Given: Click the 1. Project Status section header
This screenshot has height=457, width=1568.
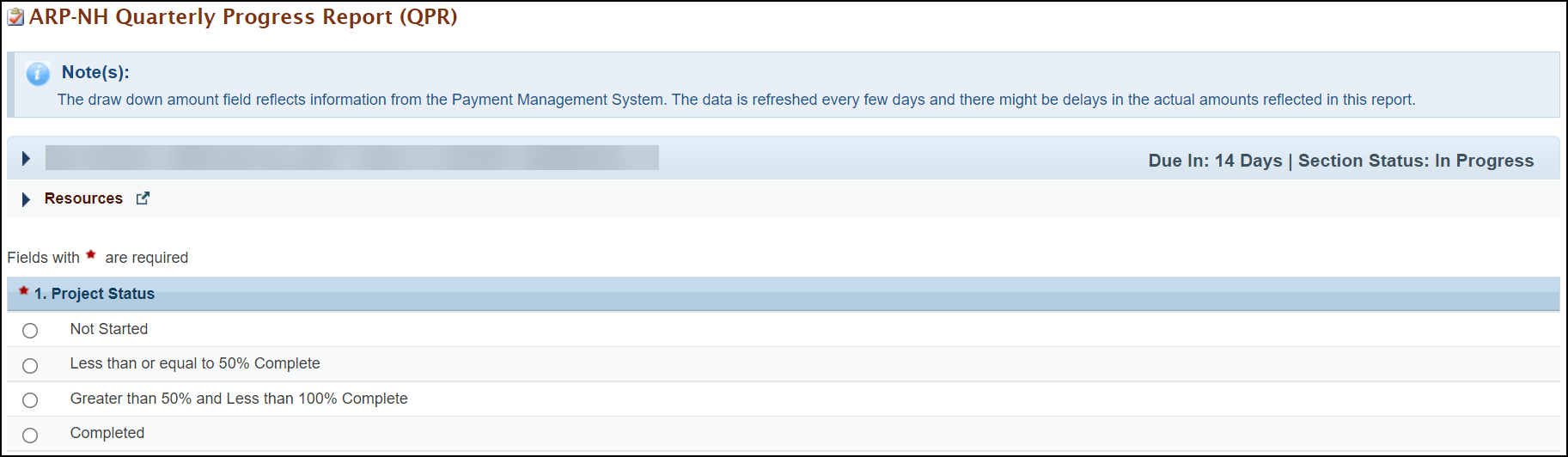Looking at the screenshot, I should pyautogui.click(x=95, y=294).
